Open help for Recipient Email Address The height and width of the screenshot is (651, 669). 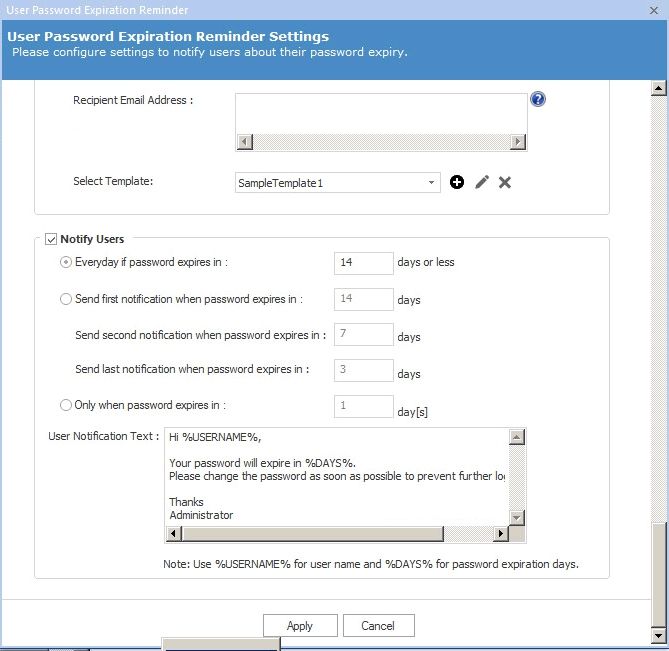(538, 99)
